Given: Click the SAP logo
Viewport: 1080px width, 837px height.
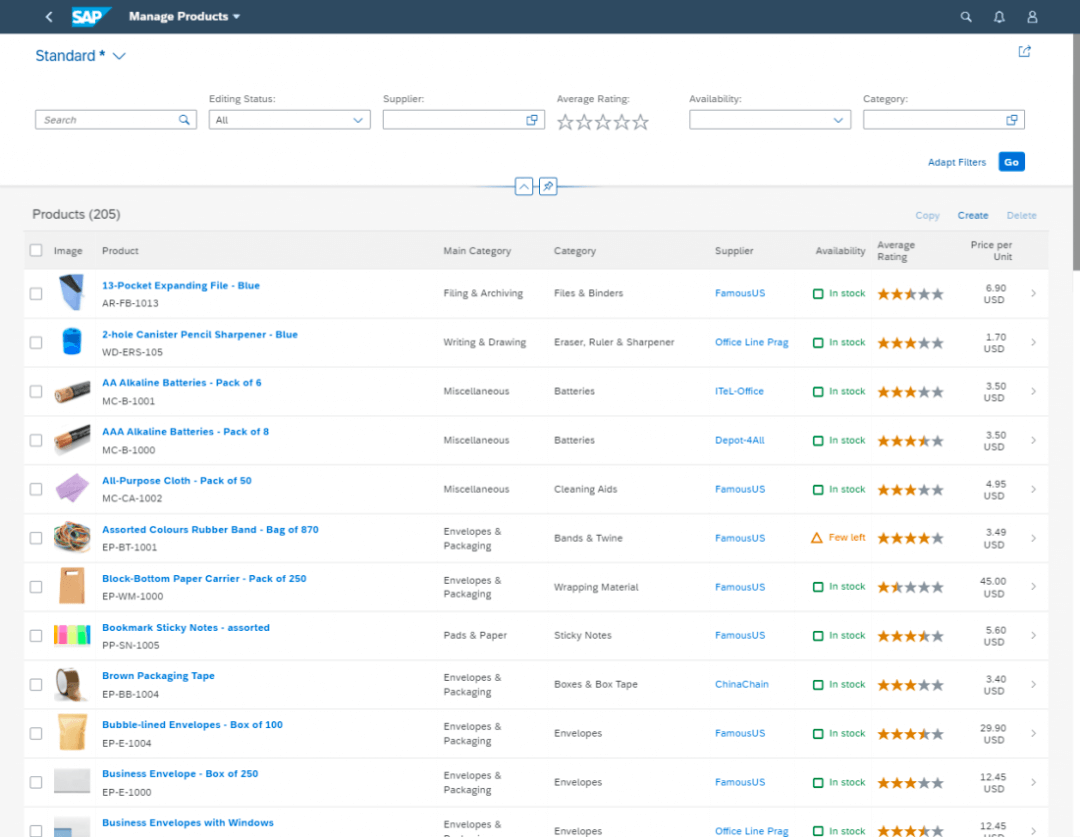Looking at the screenshot, I should pyautogui.click(x=90, y=17).
